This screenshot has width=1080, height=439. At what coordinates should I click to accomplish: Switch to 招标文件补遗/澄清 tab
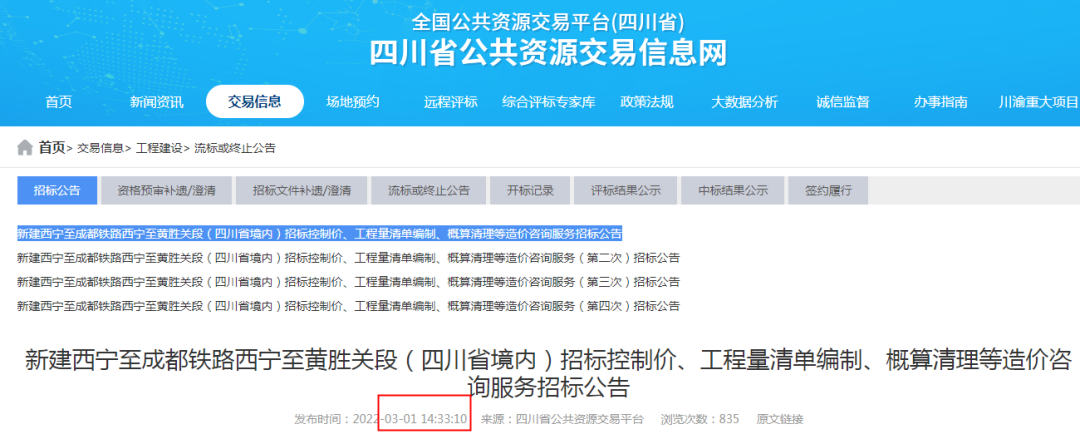point(302,191)
